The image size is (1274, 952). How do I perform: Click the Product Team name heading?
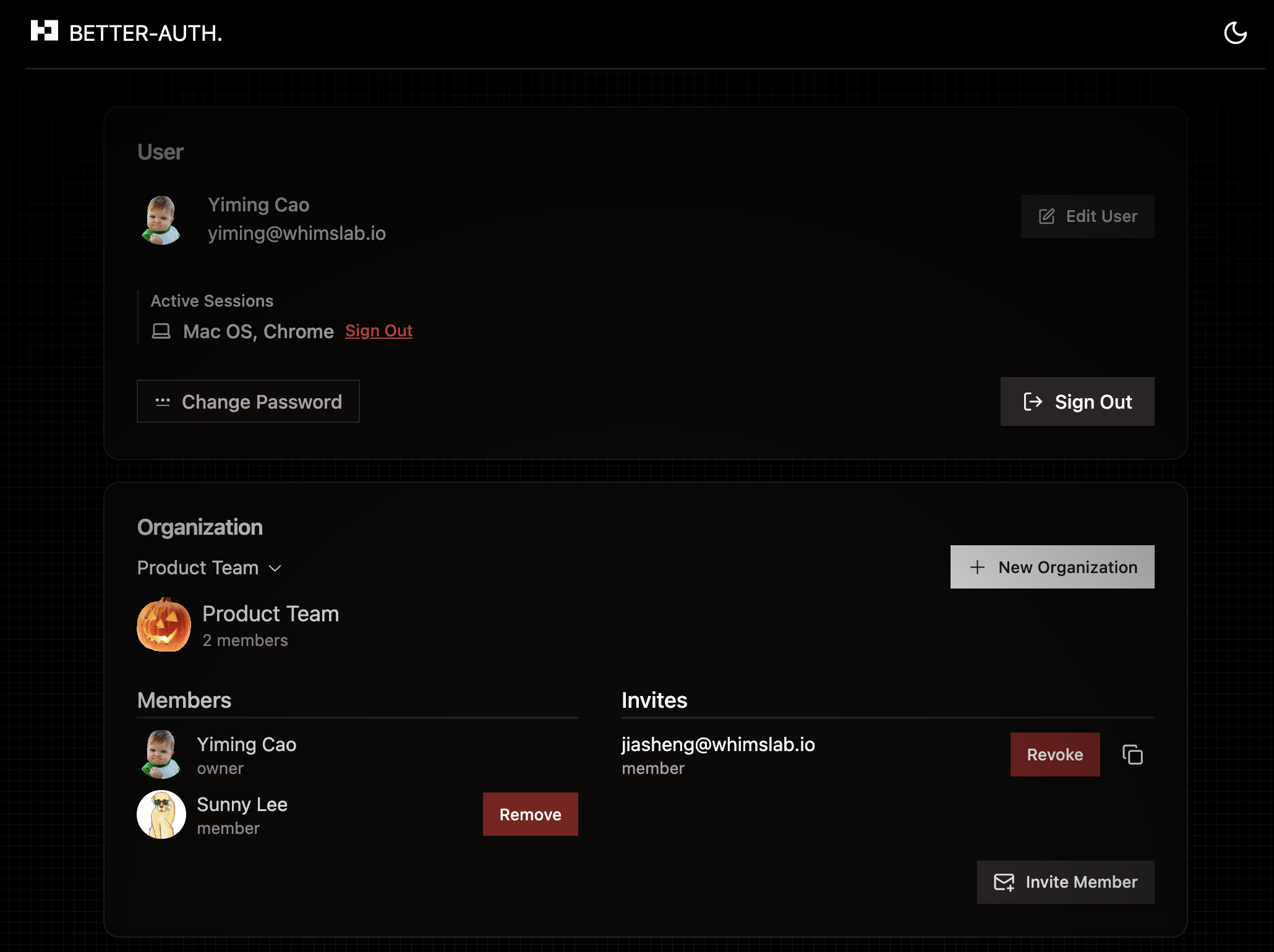[x=270, y=614]
